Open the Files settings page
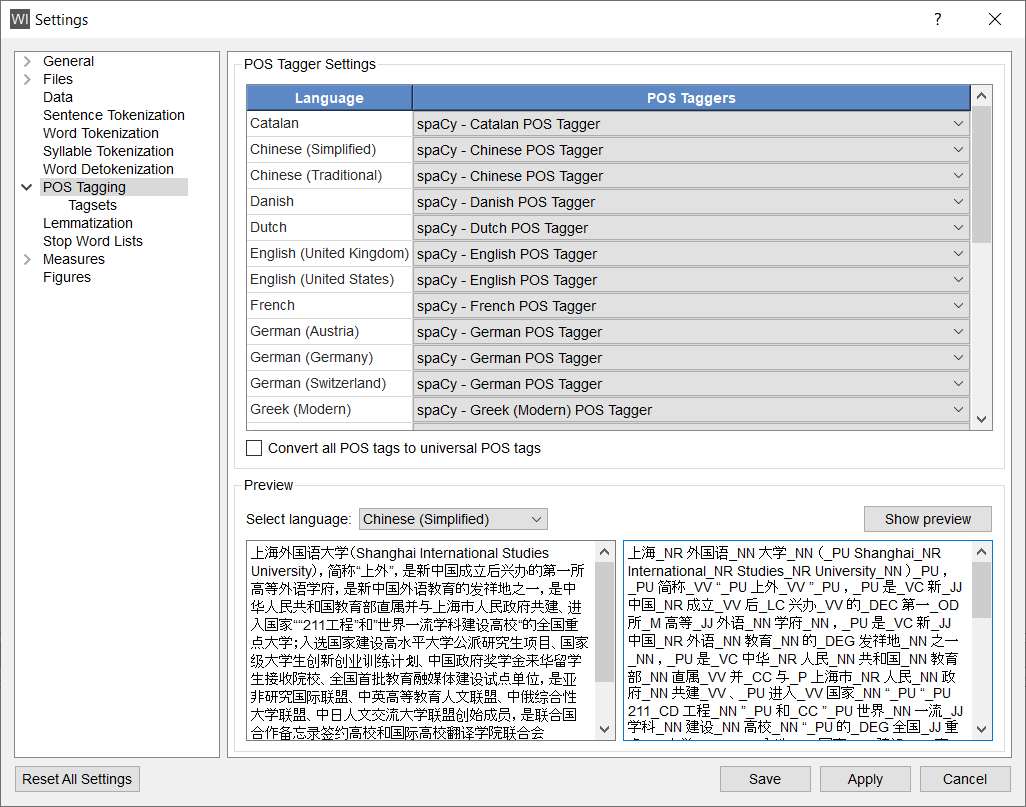 tap(58, 79)
